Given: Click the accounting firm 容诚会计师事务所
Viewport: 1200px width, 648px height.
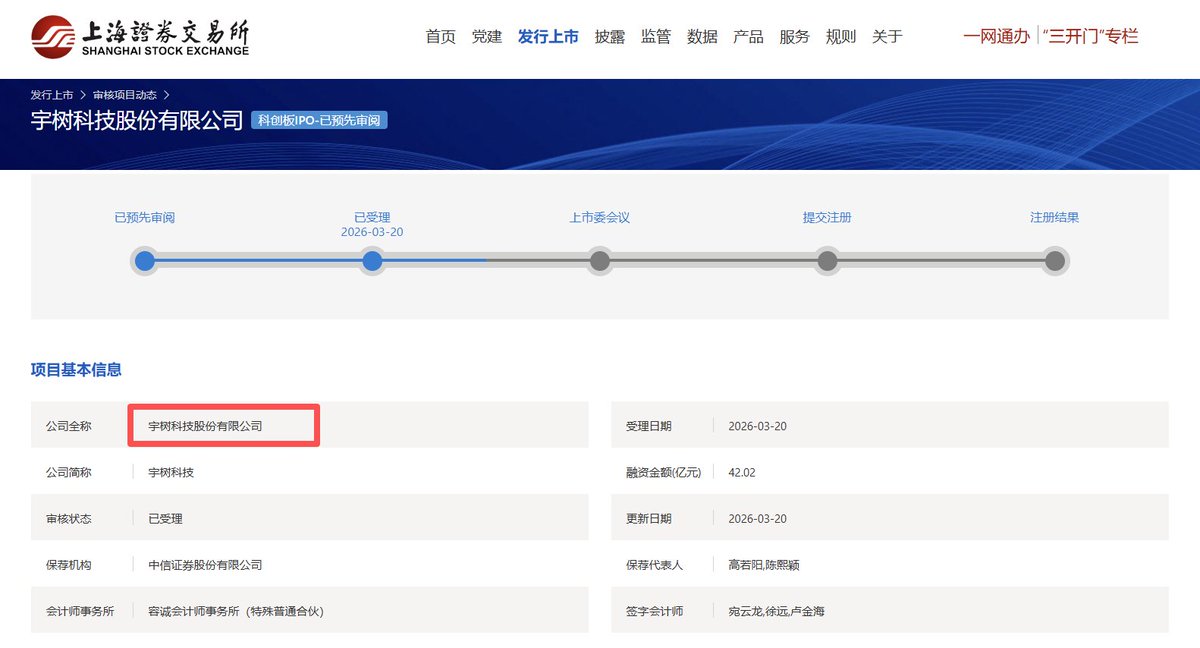Looking at the screenshot, I should tap(236, 611).
